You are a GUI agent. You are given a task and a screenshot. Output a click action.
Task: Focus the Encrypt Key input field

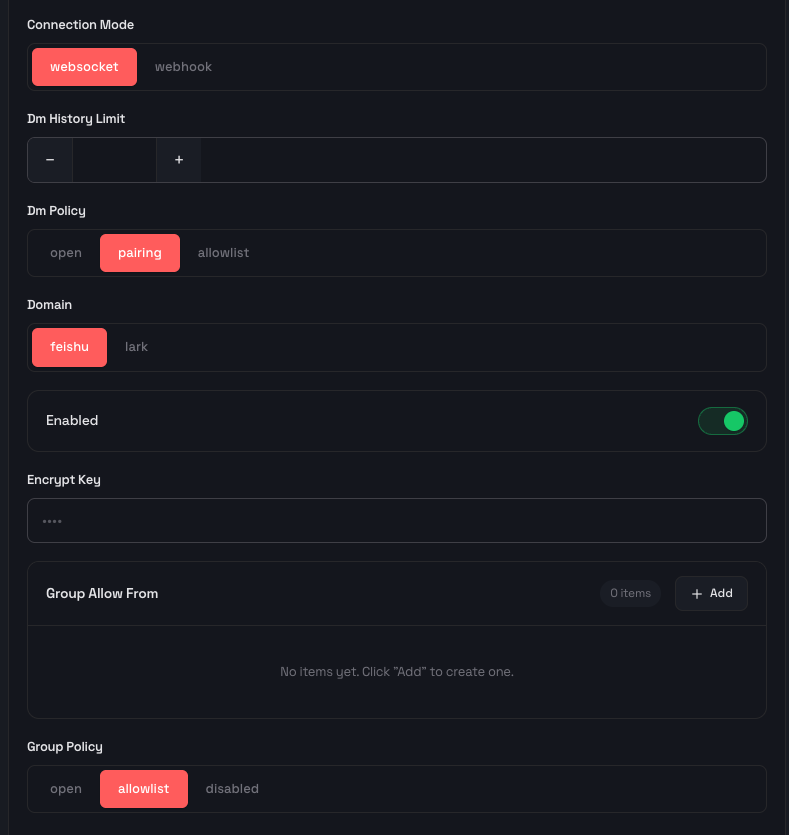[397, 520]
